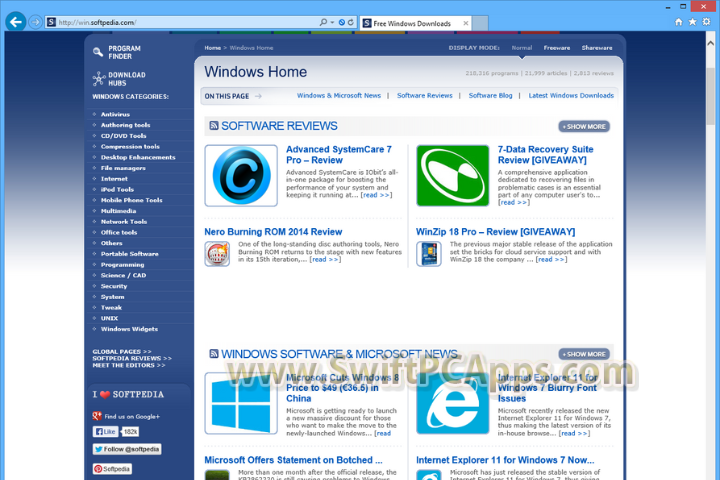
Task: Show more Windows Software & Microsoft News
Action: coord(584,354)
